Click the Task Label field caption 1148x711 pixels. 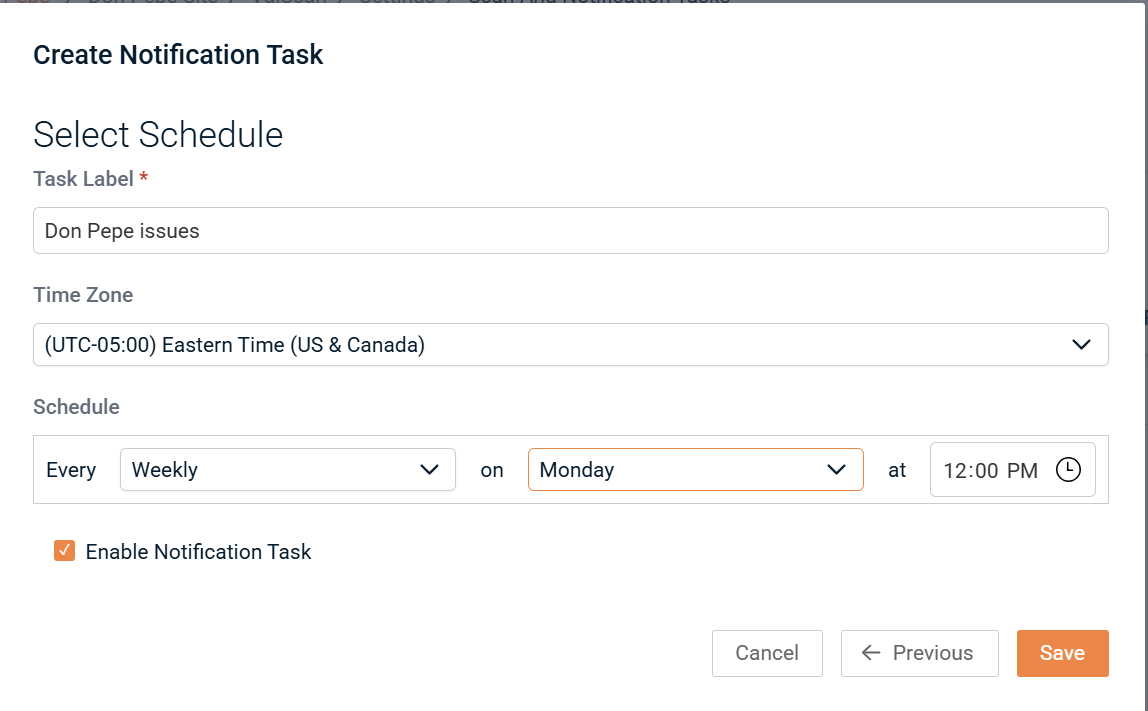click(x=84, y=179)
